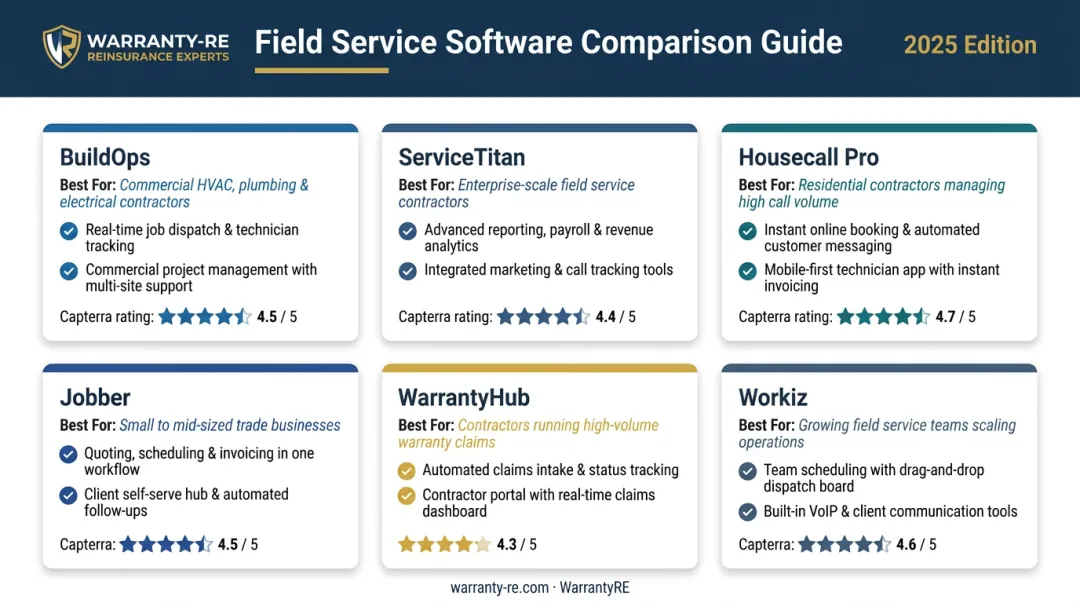Click the BuildOps star rating icons

click(x=205, y=316)
